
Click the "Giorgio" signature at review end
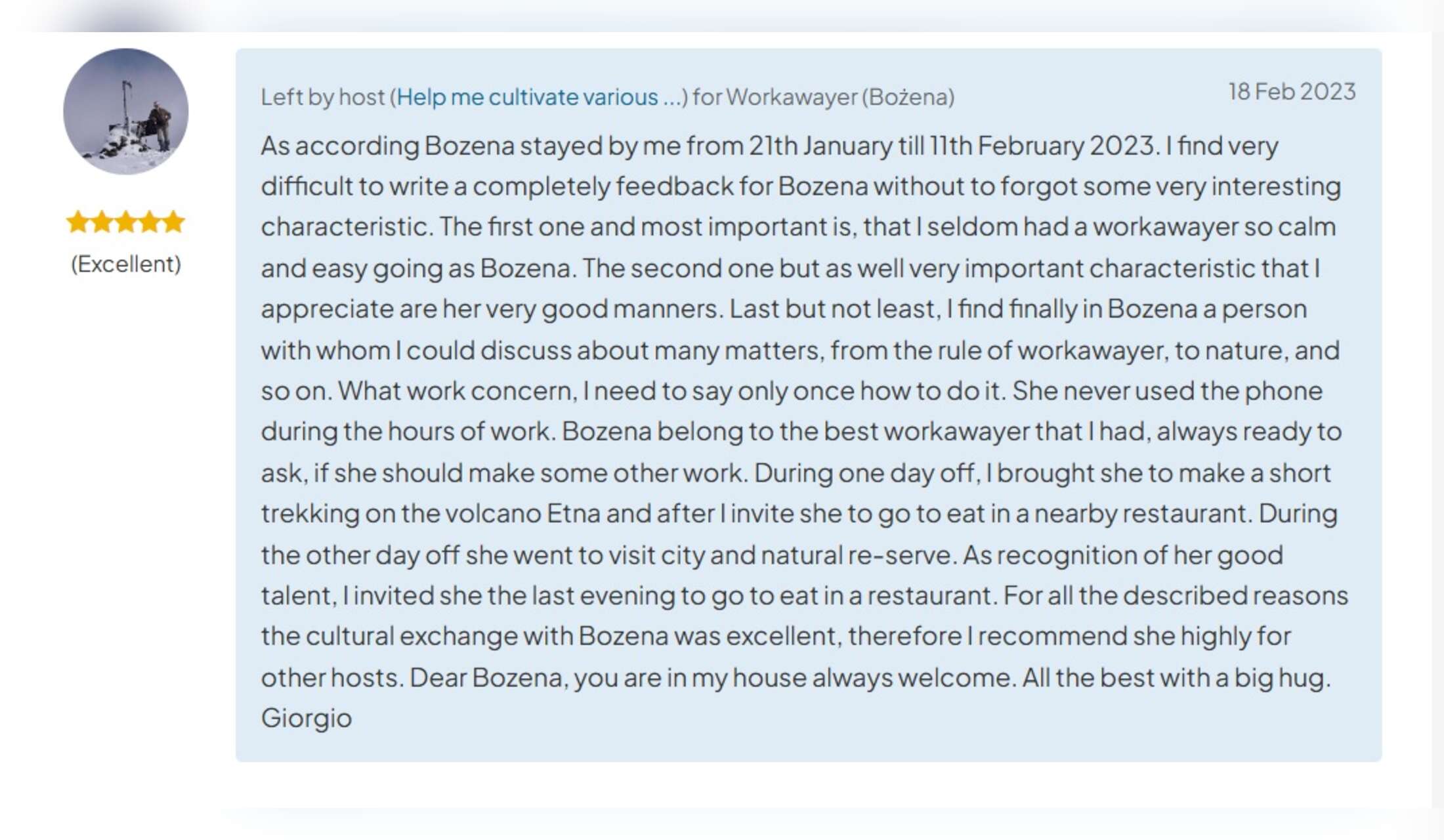tap(307, 718)
